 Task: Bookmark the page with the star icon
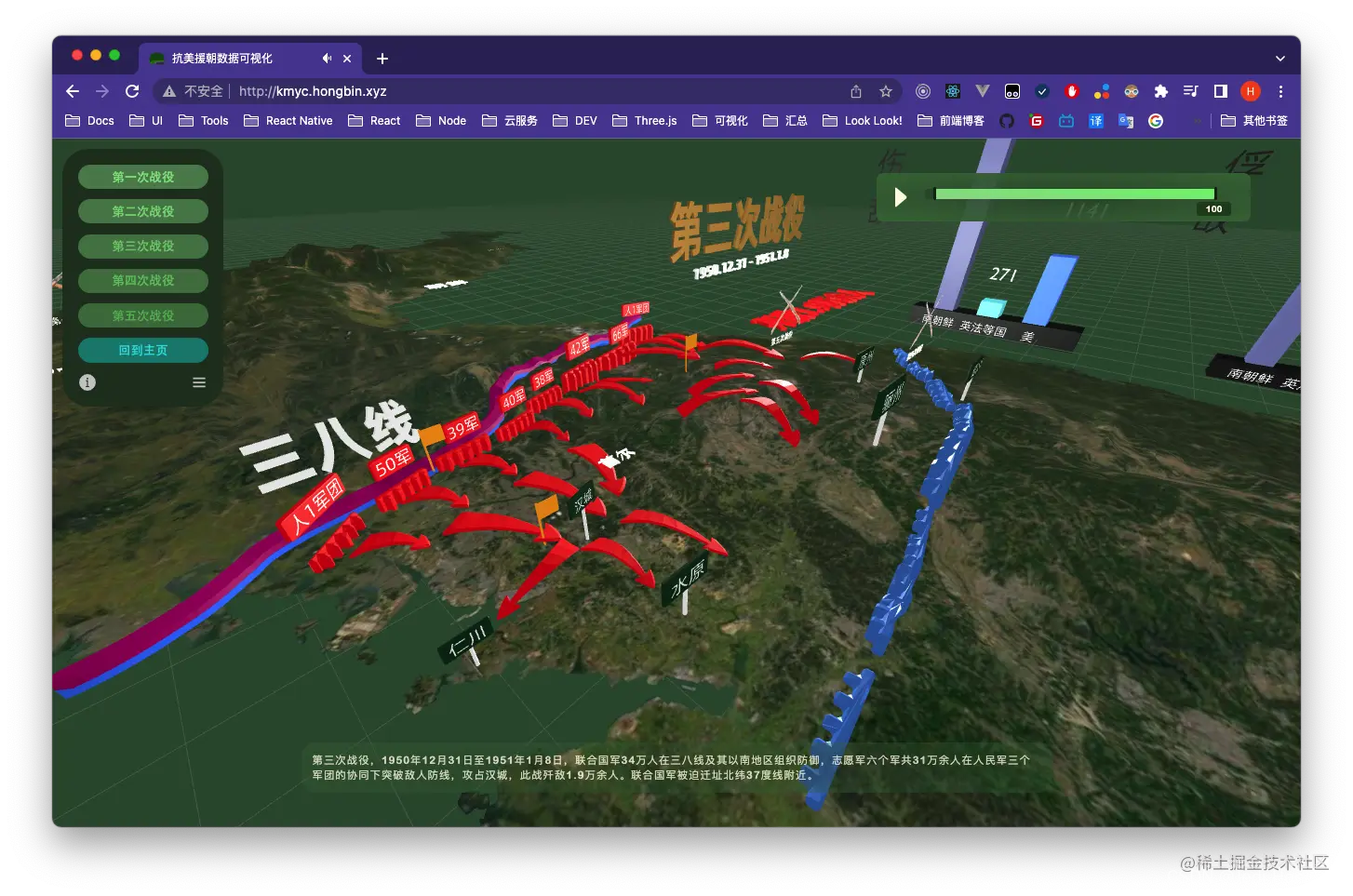pyautogui.click(x=886, y=91)
